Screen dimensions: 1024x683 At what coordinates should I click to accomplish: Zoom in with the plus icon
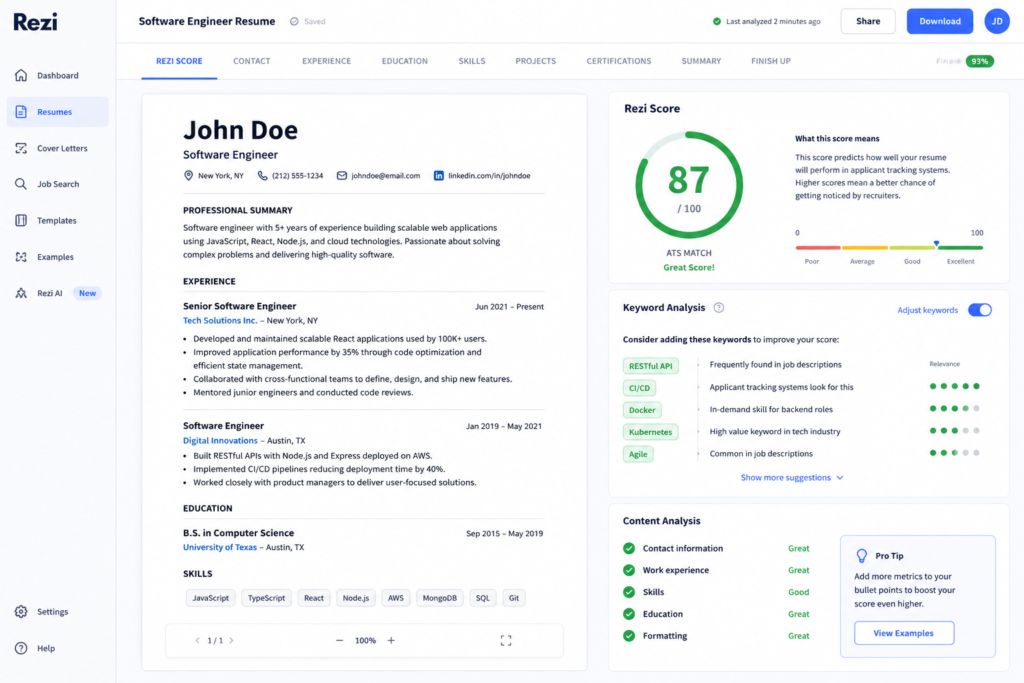(x=391, y=641)
